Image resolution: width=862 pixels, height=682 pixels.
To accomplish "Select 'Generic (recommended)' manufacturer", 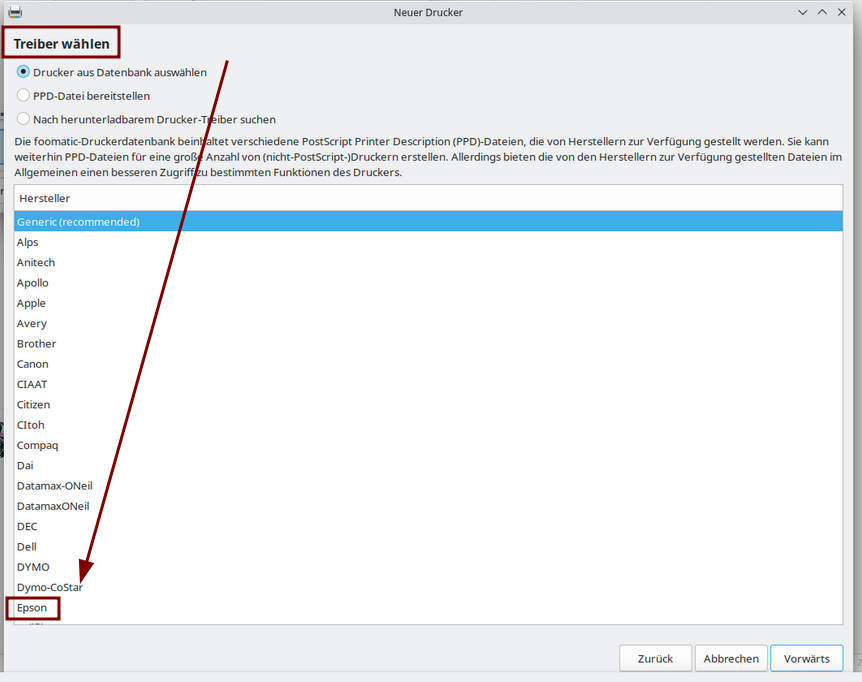I will [x=428, y=221].
